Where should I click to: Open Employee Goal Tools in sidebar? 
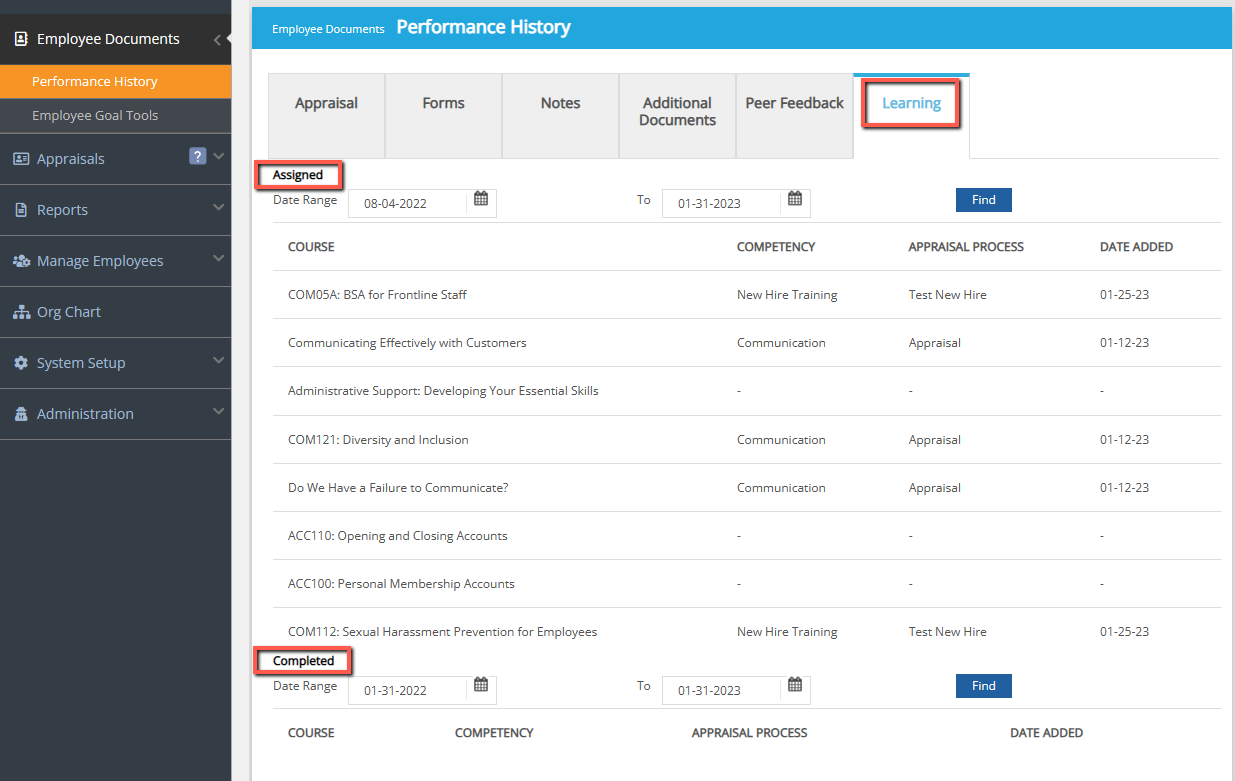[116, 116]
